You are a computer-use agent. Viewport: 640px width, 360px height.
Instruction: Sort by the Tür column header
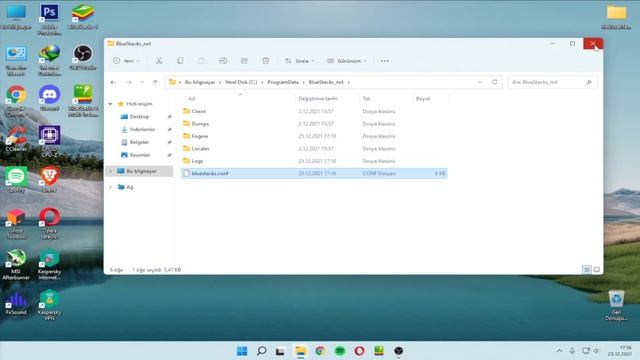pyautogui.click(x=367, y=99)
